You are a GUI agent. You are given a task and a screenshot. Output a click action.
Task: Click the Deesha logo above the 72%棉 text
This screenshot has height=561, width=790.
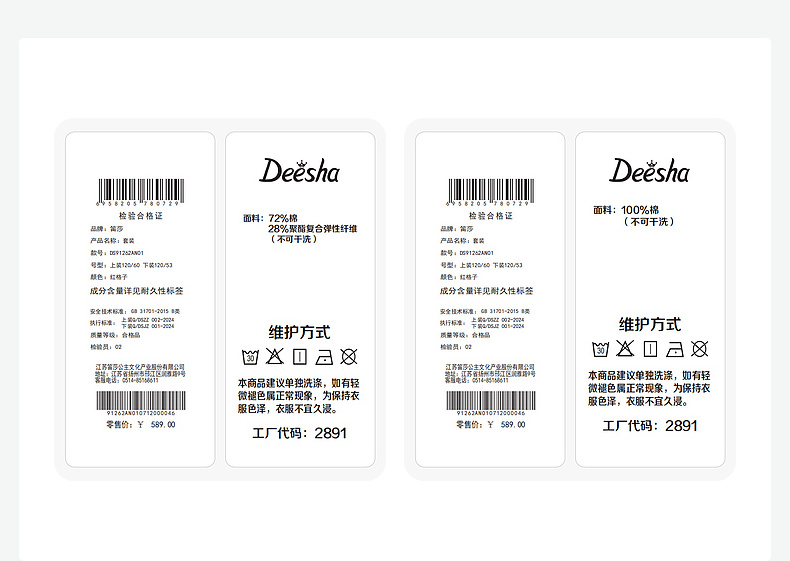(299, 170)
